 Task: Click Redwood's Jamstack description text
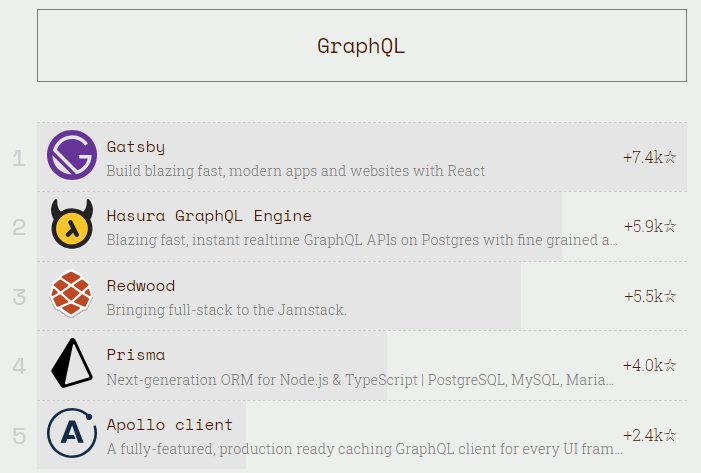[x=226, y=310]
